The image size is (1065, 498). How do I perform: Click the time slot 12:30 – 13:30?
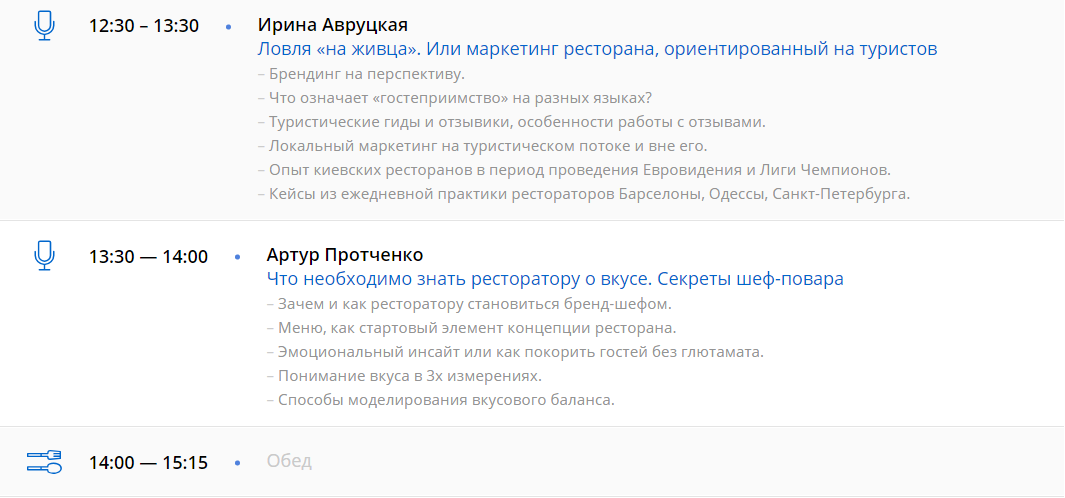pyautogui.click(x=144, y=26)
